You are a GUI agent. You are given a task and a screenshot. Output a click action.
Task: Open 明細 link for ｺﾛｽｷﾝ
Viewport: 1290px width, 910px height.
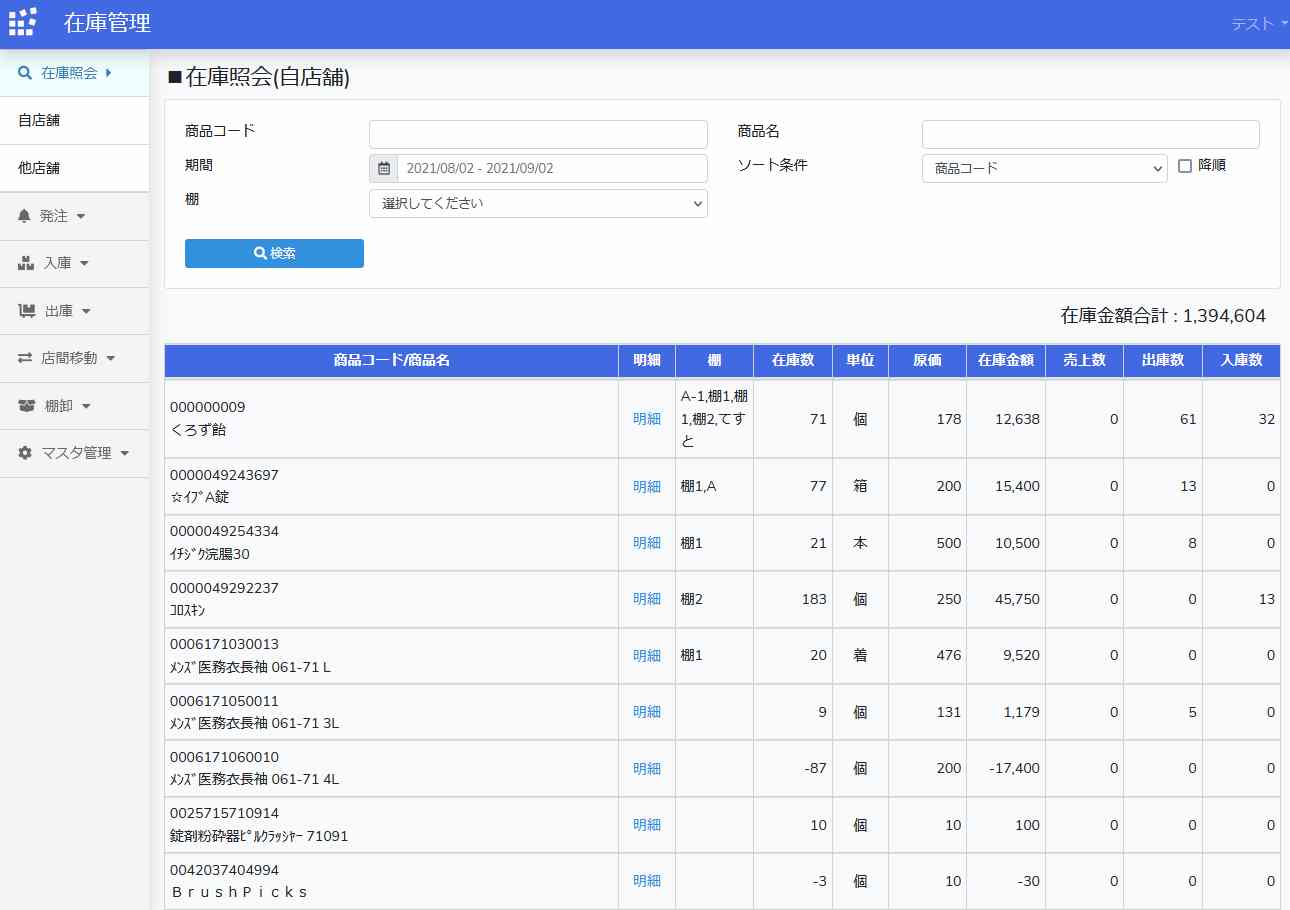pos(647,599)
